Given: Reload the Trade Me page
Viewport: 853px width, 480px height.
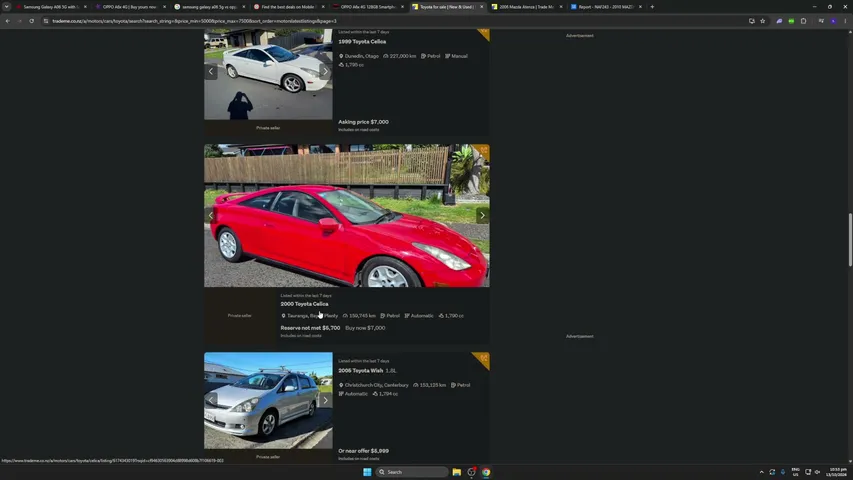Looking at the screenshot, I should pos(32,21).
